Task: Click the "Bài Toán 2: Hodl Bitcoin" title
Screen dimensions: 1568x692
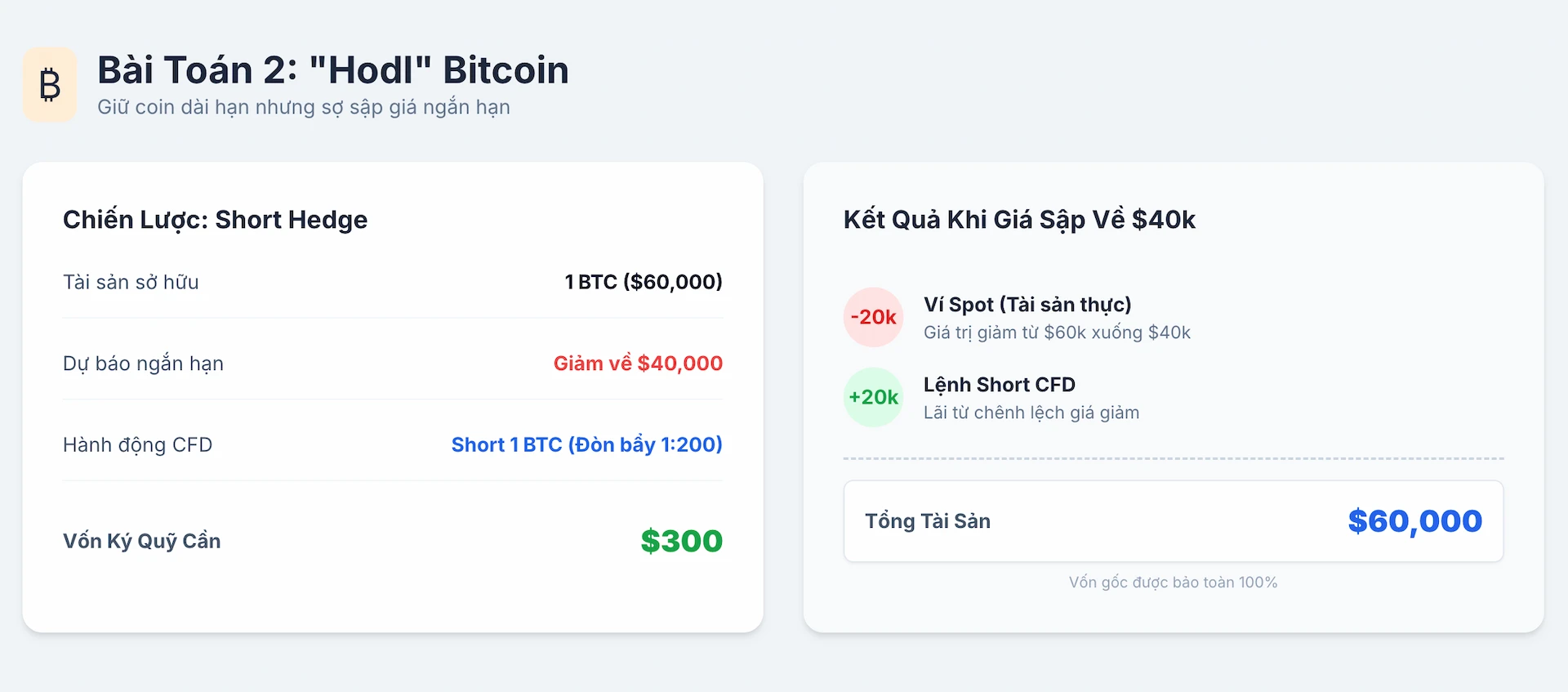Action: coord(332,70)
